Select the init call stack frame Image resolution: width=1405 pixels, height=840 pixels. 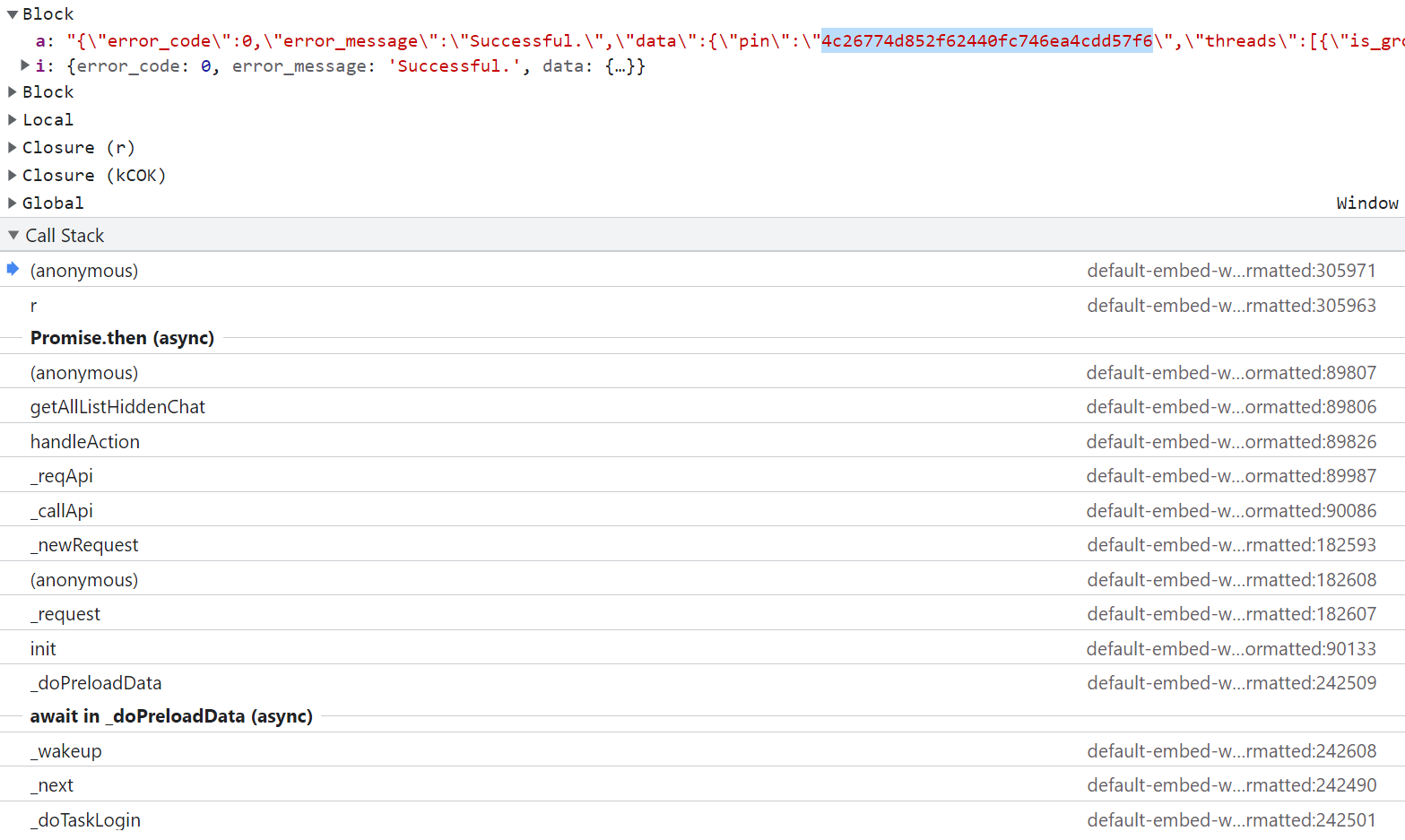point(43,649)
